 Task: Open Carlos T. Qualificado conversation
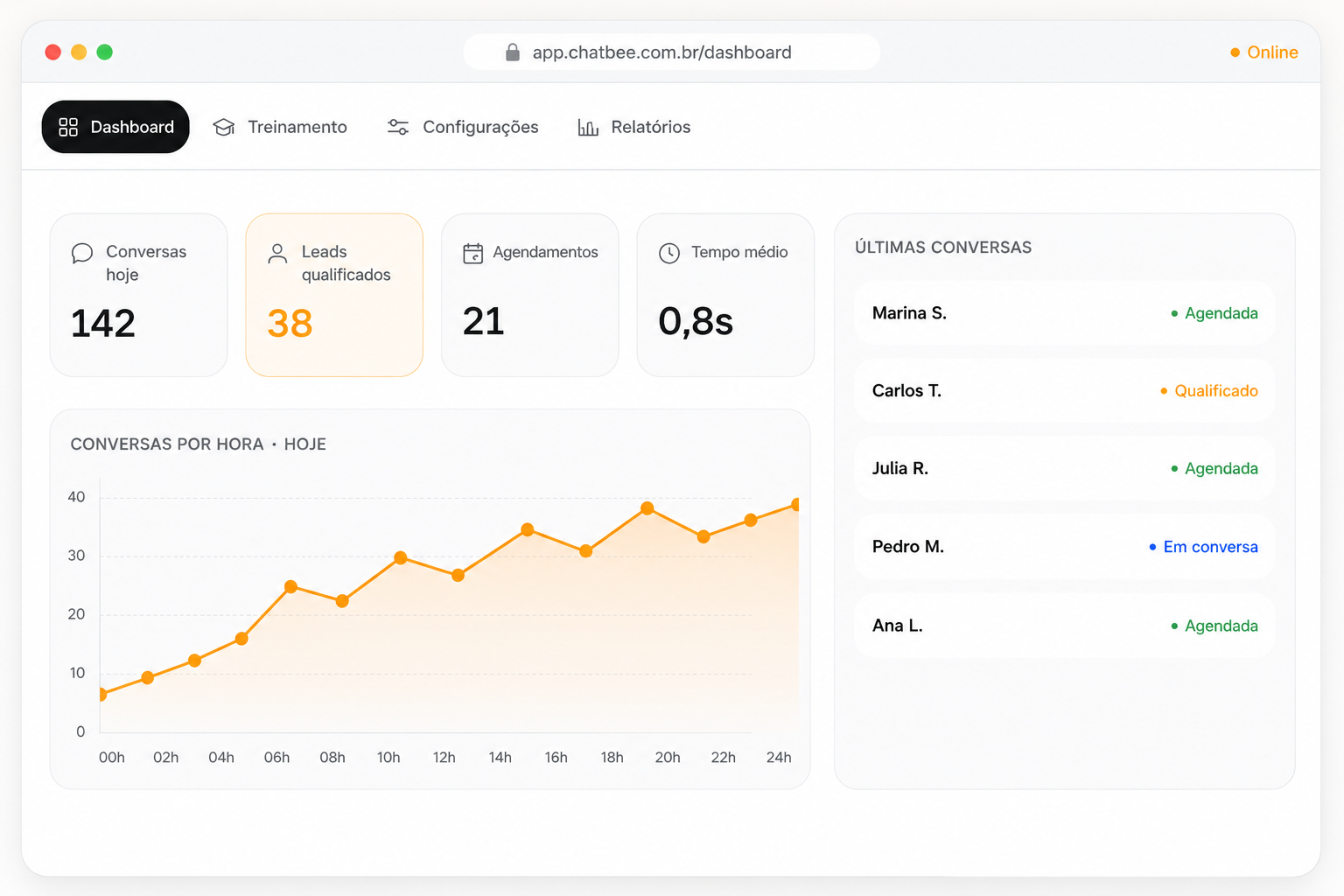(x=1064, y=391)
